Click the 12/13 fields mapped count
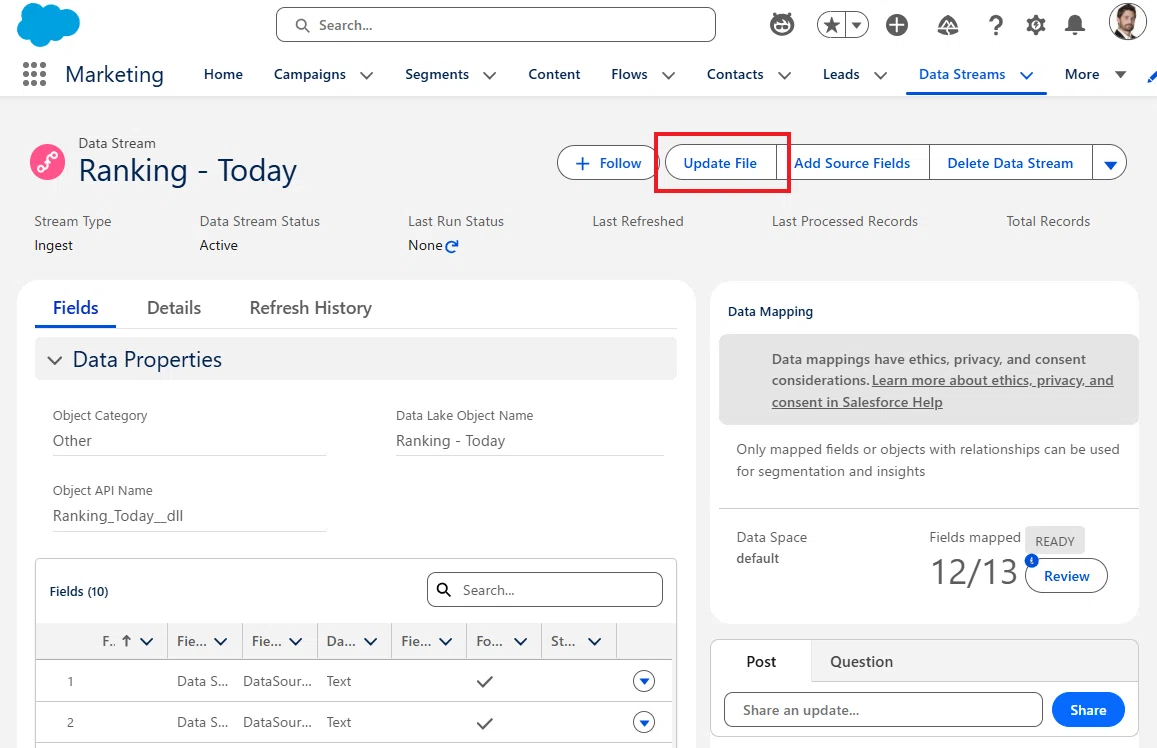 point(973,572)
